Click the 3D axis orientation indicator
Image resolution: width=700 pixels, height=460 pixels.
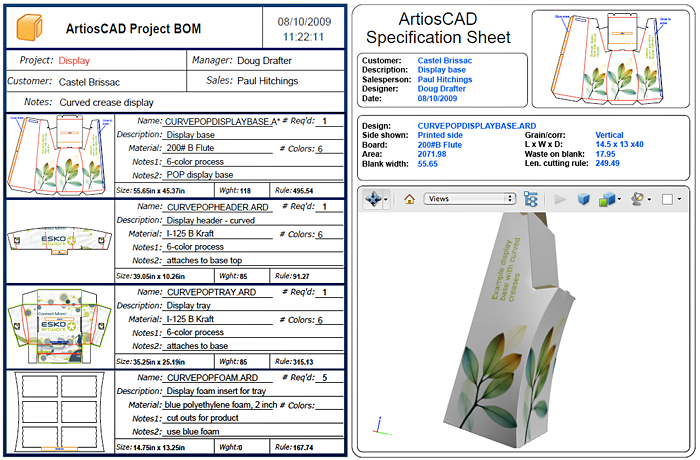click(x=376, y=426)
